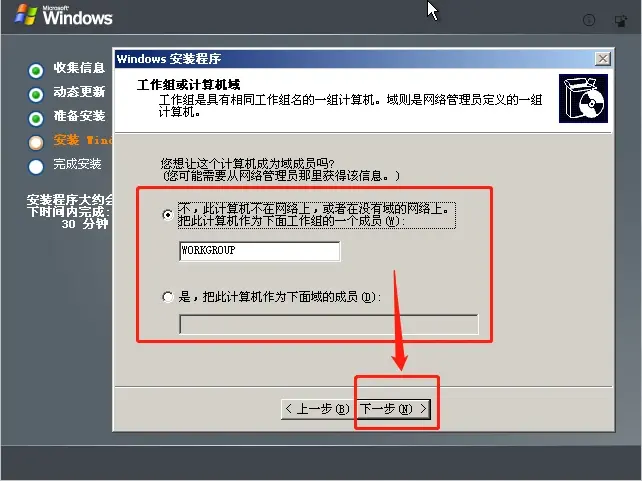Click the info icon in top bar

pos(589,20)
